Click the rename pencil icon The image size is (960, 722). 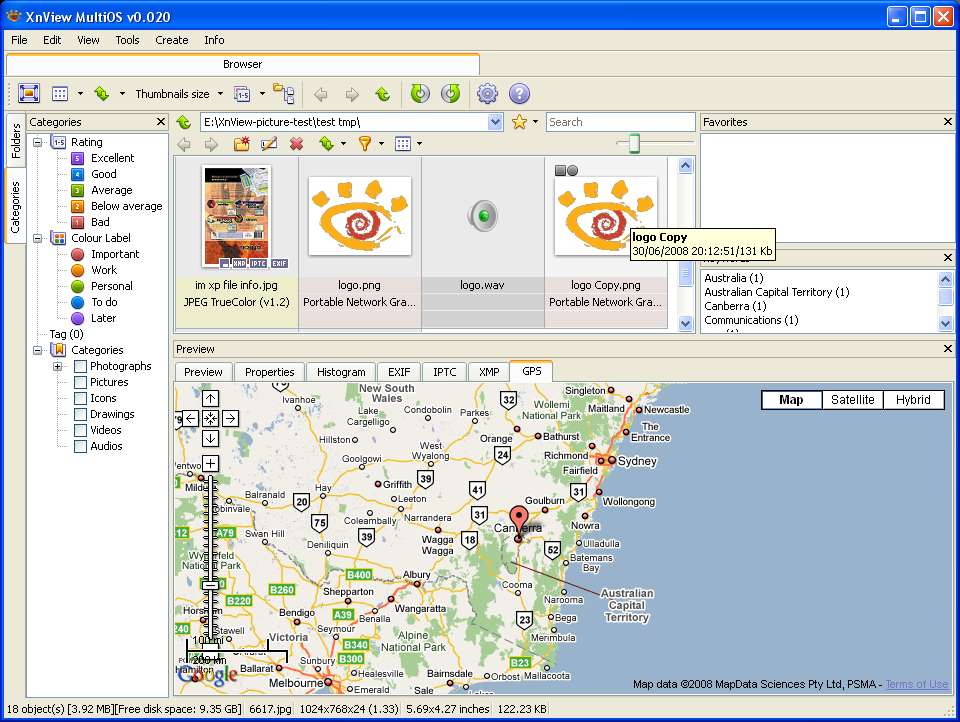[269, 144]
